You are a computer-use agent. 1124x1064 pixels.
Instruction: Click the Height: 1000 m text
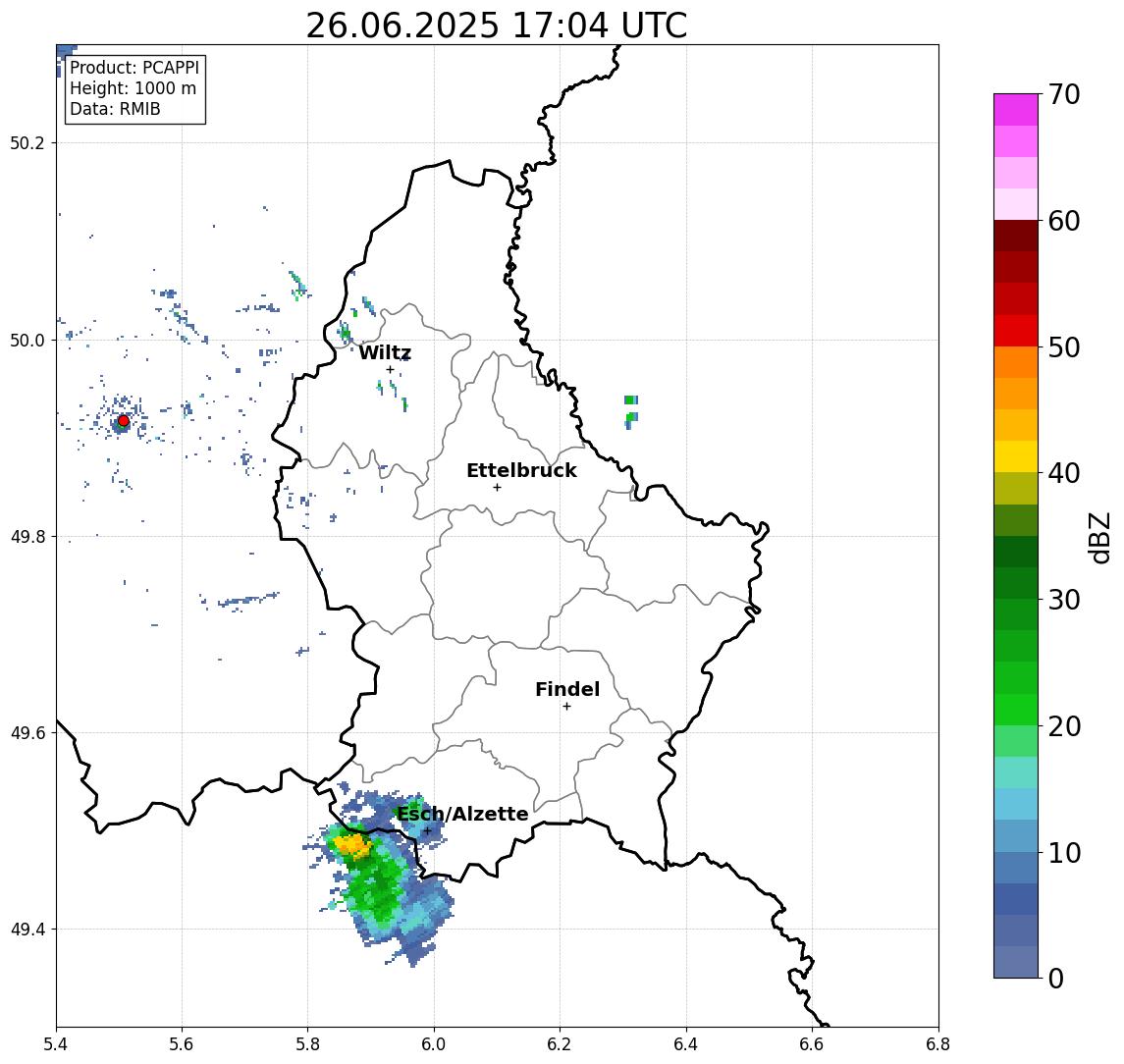[x=133, y=88]
